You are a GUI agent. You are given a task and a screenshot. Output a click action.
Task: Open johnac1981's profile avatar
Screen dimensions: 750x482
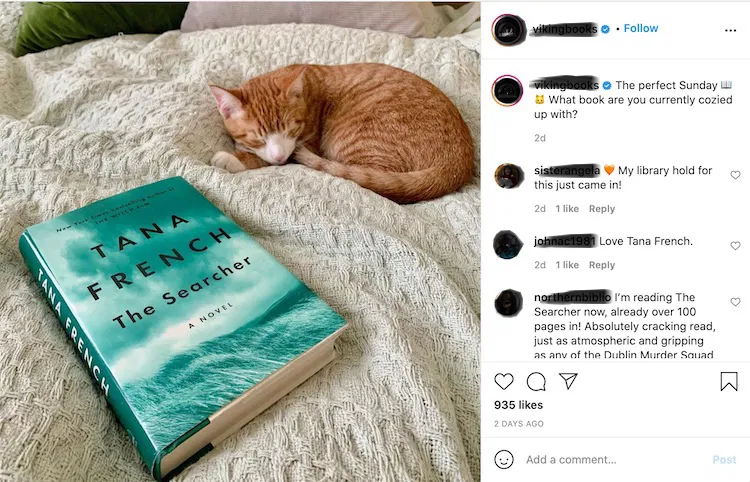coord(508,244)
